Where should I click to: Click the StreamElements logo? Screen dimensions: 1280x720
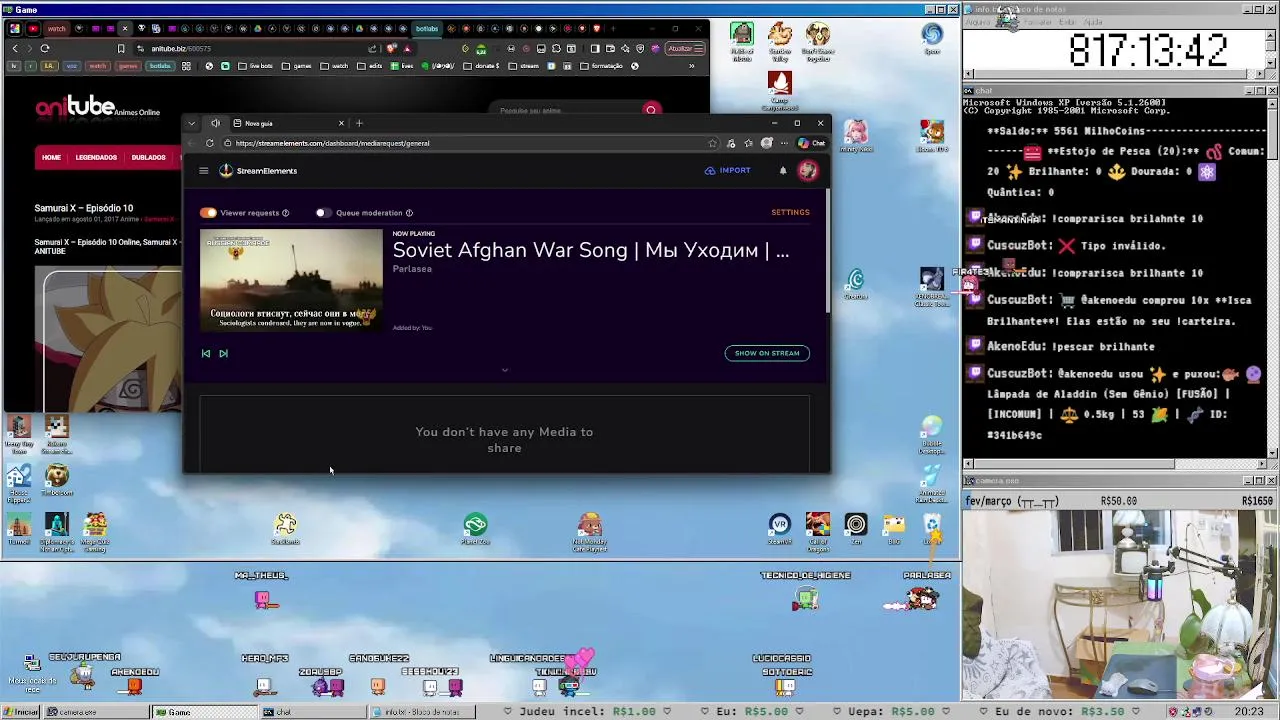coord(259,171)
